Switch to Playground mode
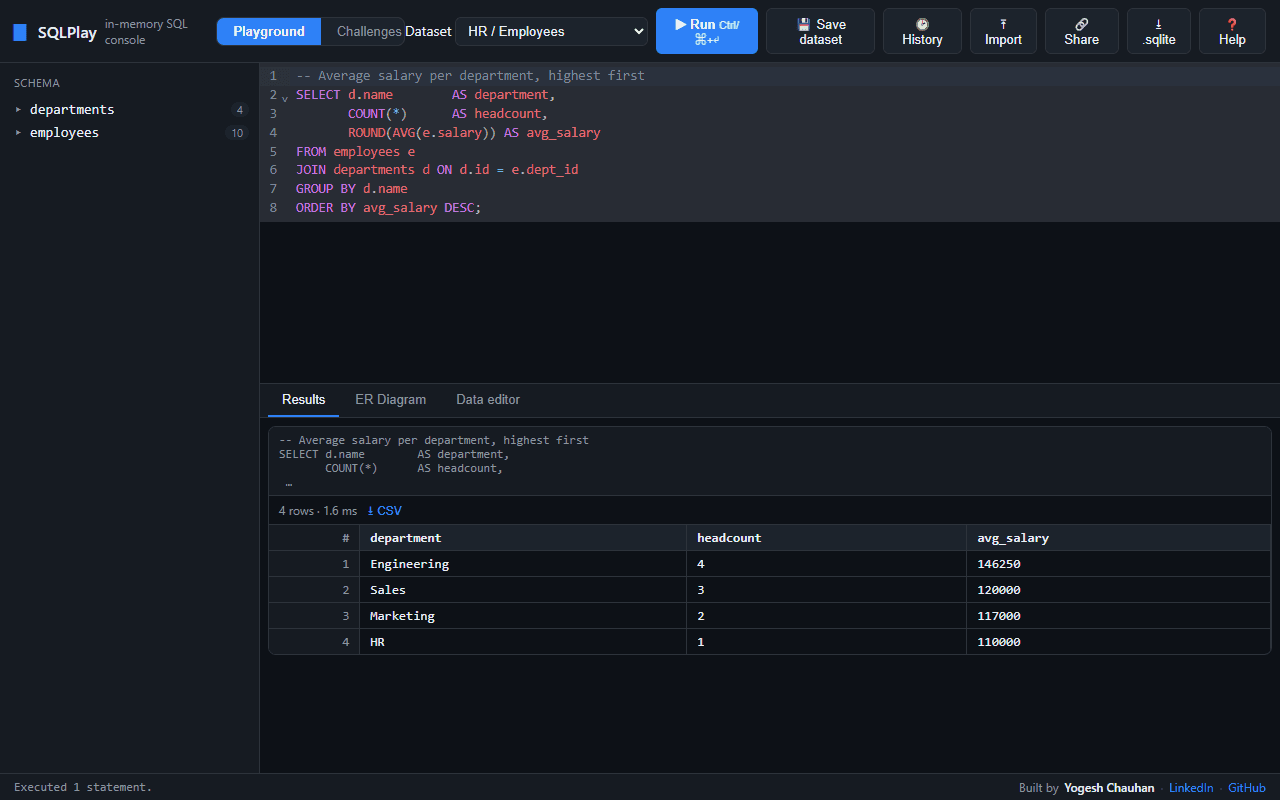 pyautogui.click(x=269, y=31)
